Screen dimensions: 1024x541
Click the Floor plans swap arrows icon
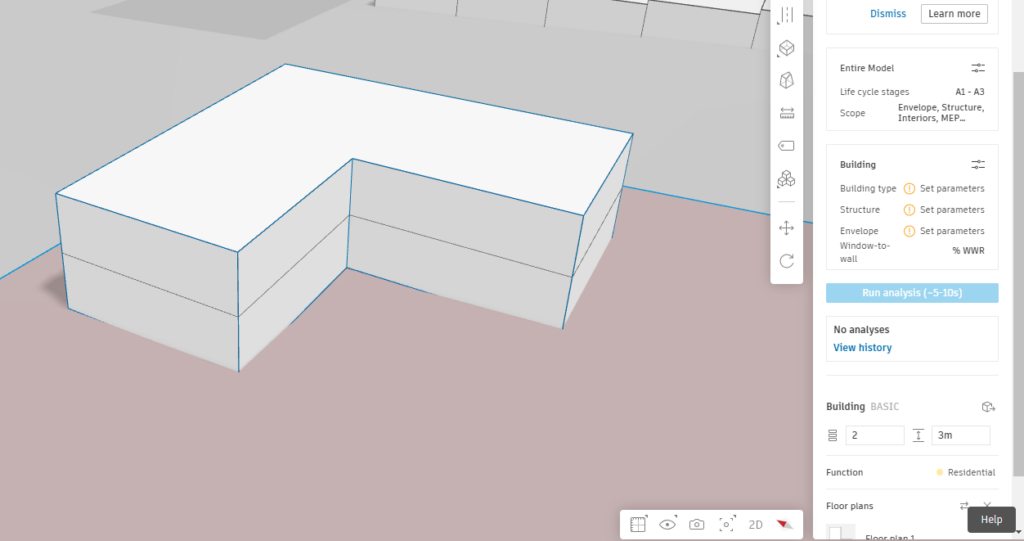[964, 506]
